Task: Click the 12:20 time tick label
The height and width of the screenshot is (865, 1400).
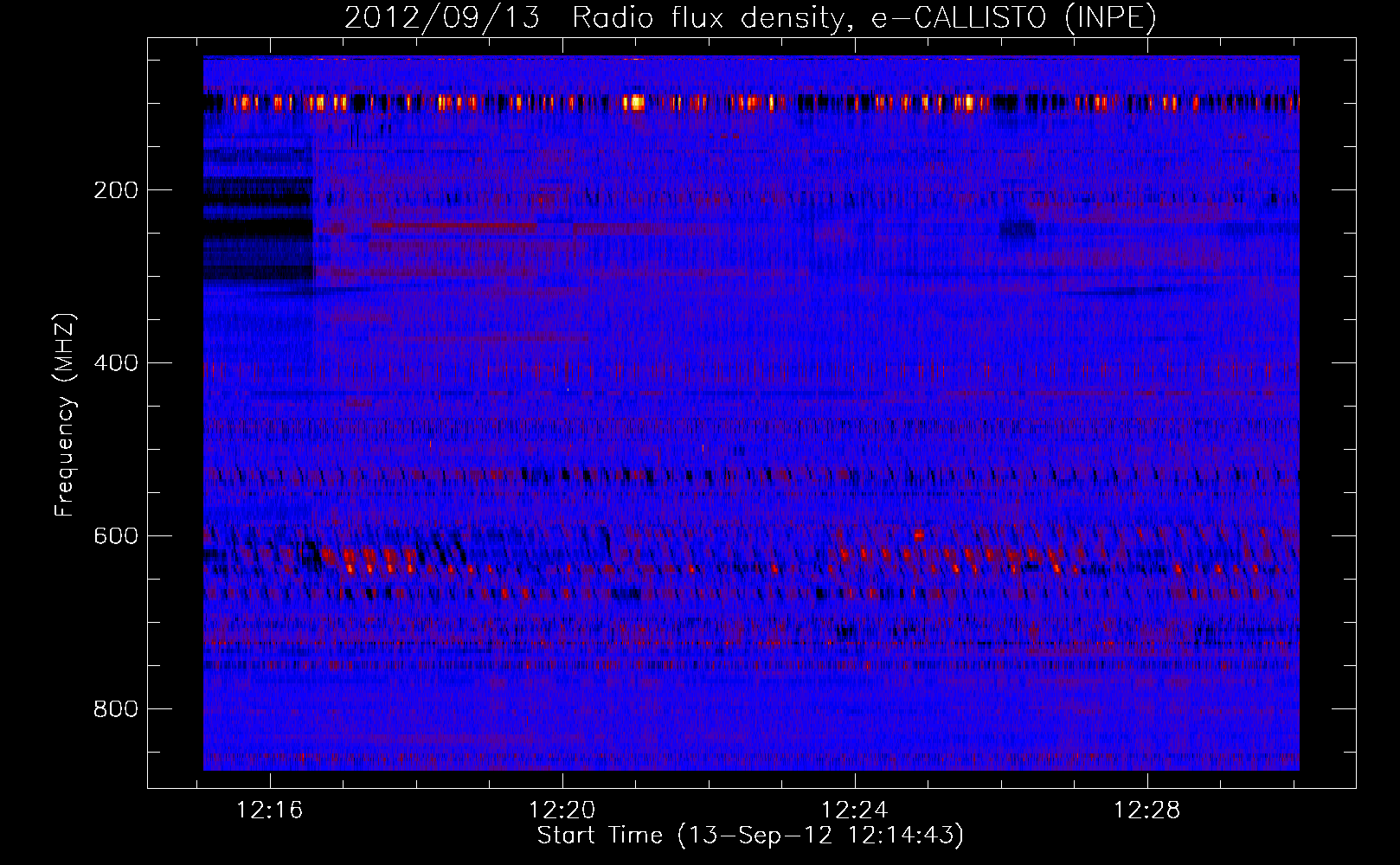Action: coord(562,811)
